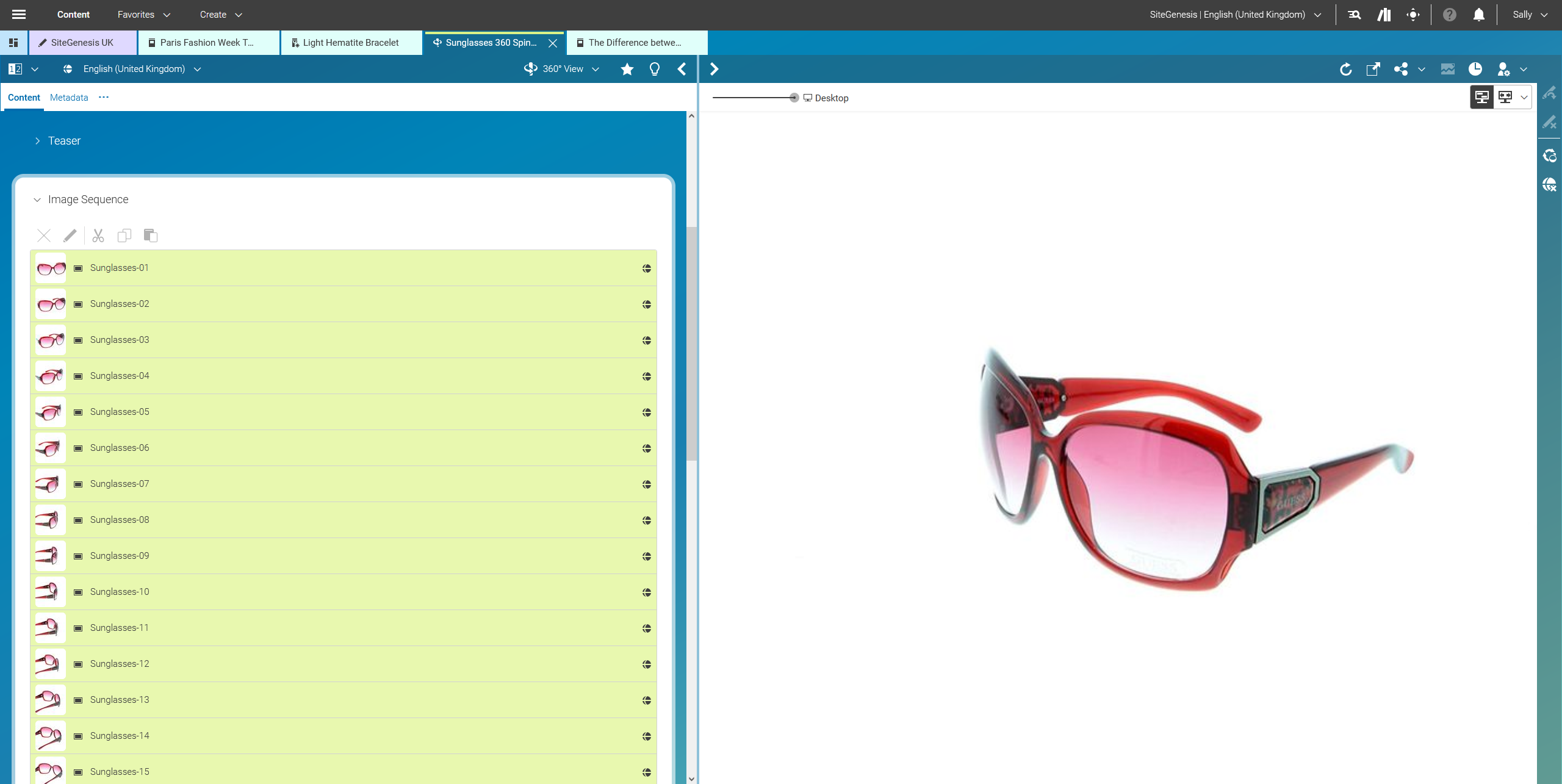The height and width of the screenshot is (784, 1562).
Task: Bookmark document with the star icon
Action: tap(627, 69)
